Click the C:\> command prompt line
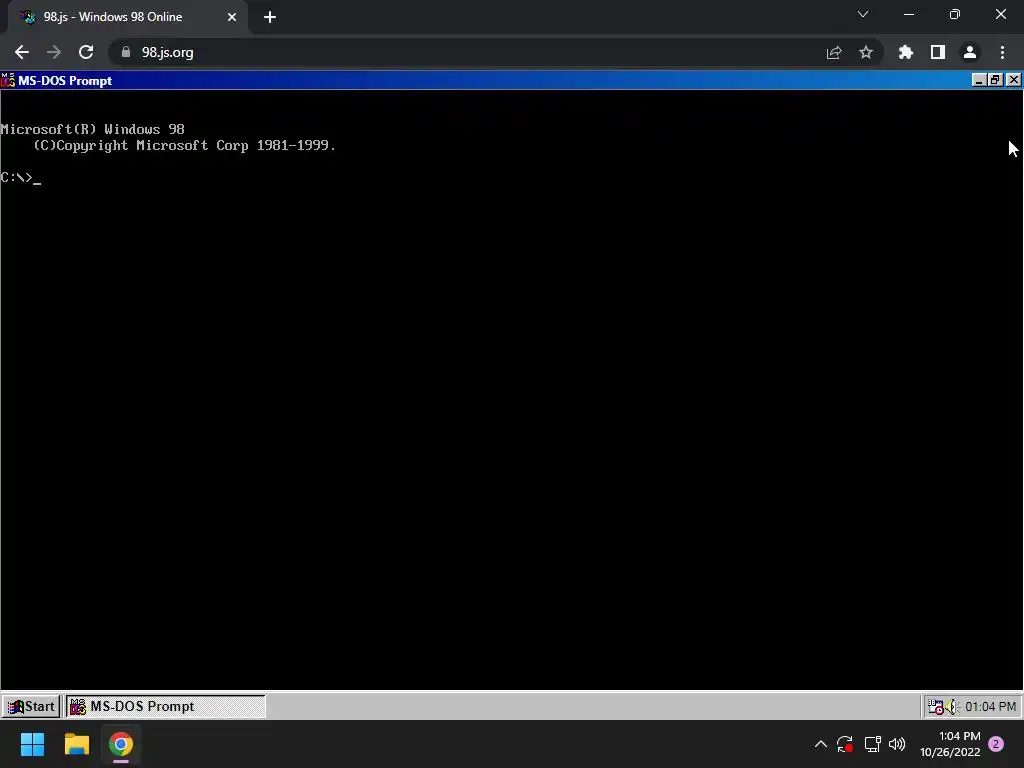1024x768 pixels. (21, 178)
